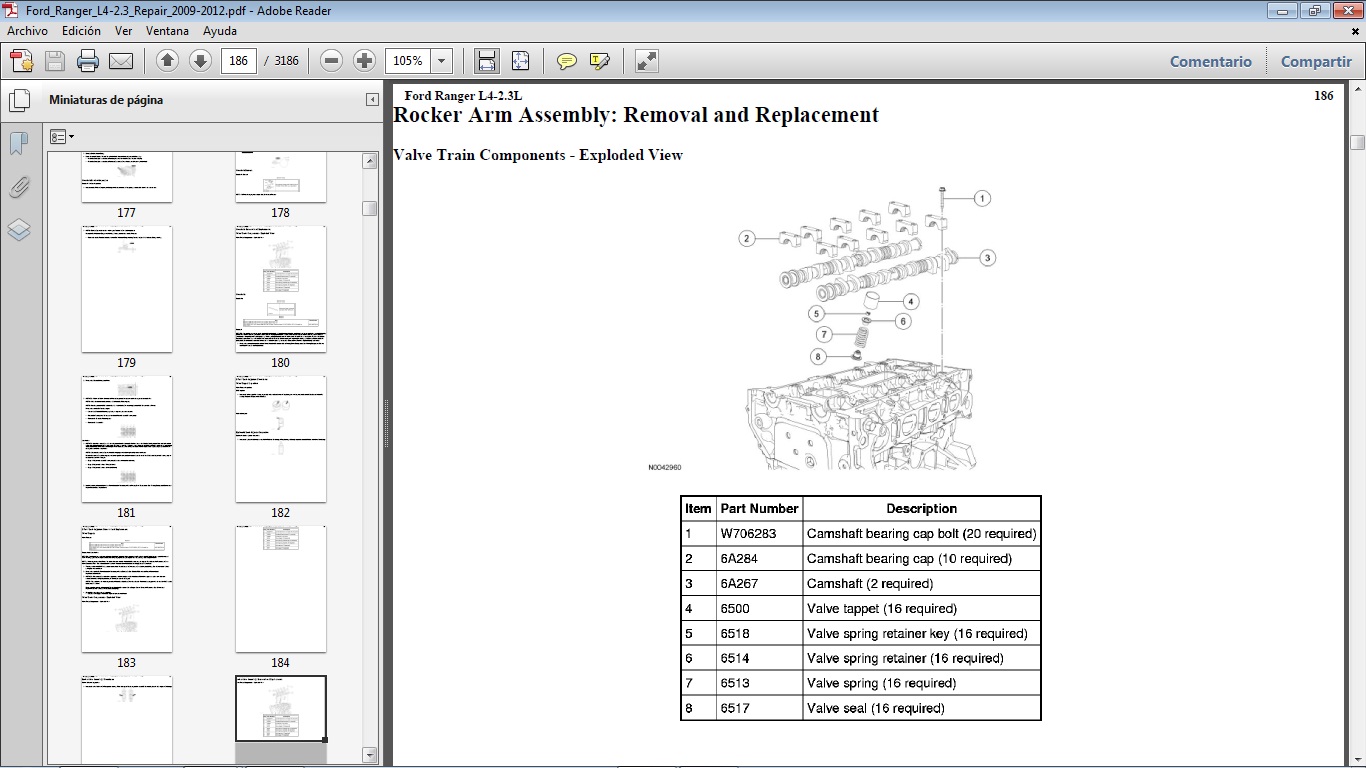
Task: Open thumbnail options dropdown menu
Action: pyautogui.click(x=62, y=136)
